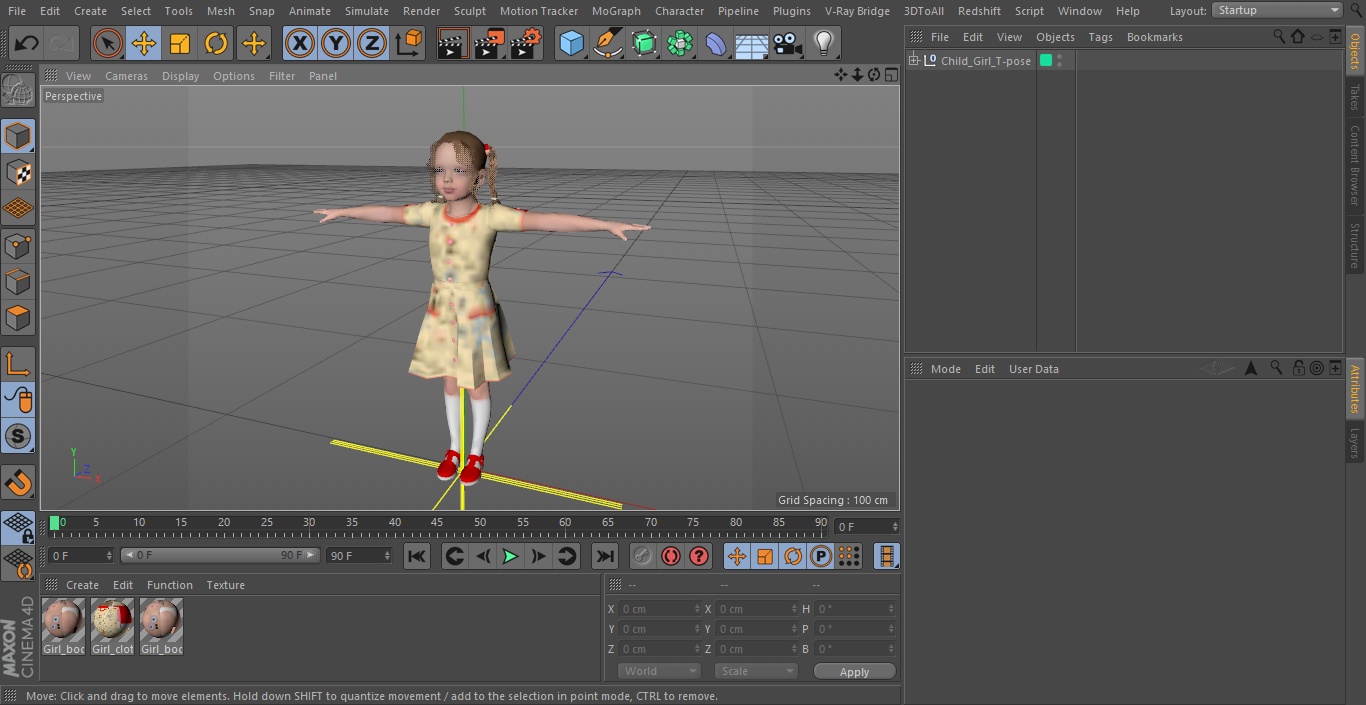
Task: Step to the next frame
Action: click(538, 556)
